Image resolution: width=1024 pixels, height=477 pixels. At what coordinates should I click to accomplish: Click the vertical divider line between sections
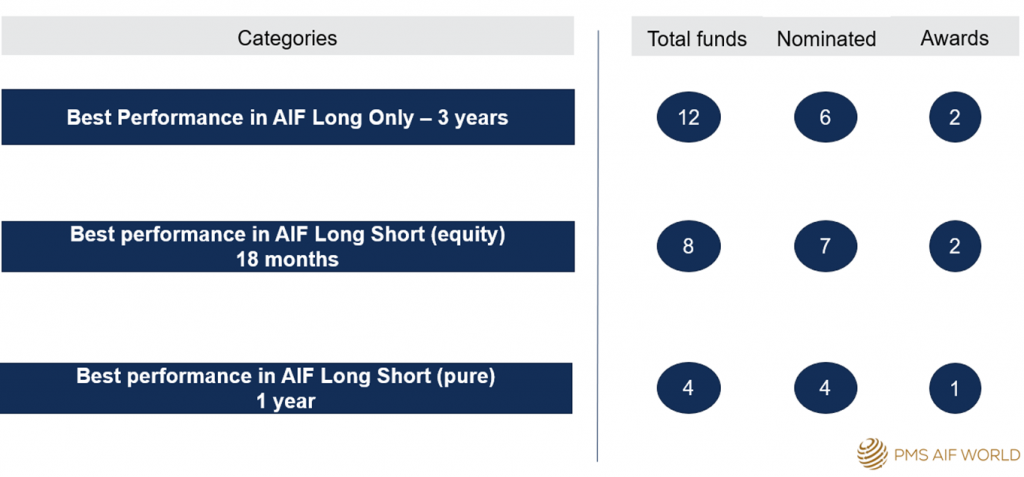point(598,246)
